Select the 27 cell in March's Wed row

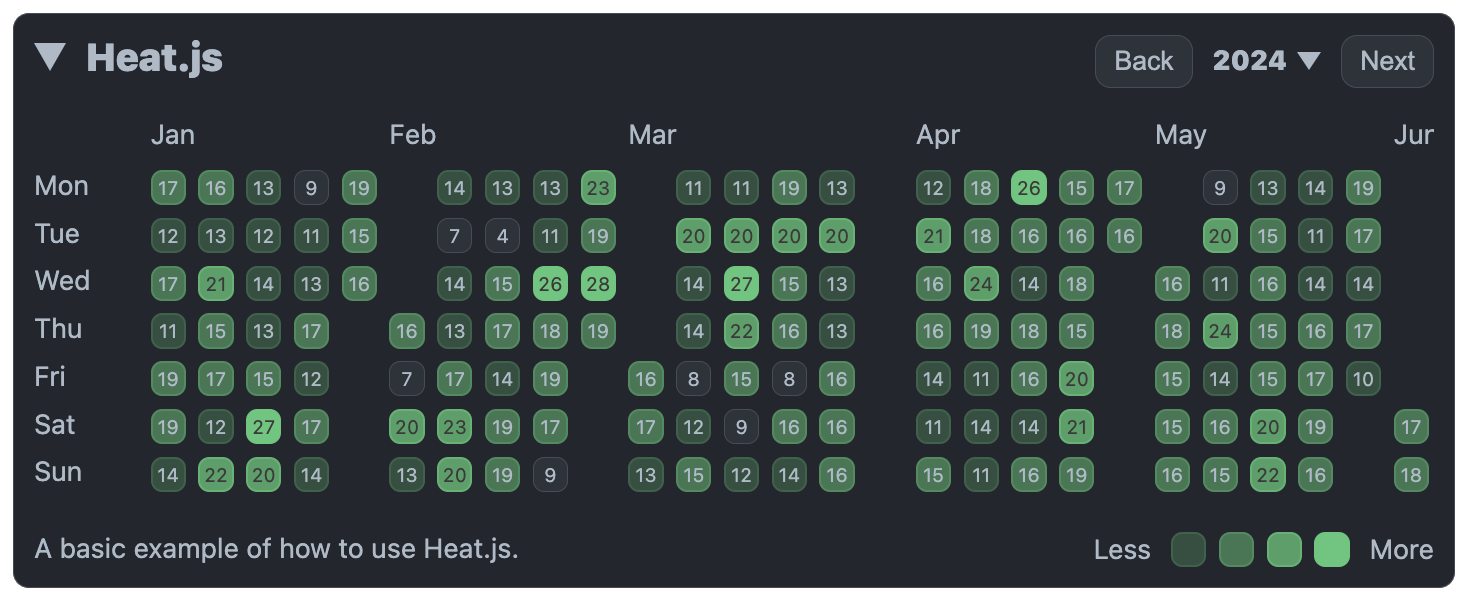coord(741,283)
